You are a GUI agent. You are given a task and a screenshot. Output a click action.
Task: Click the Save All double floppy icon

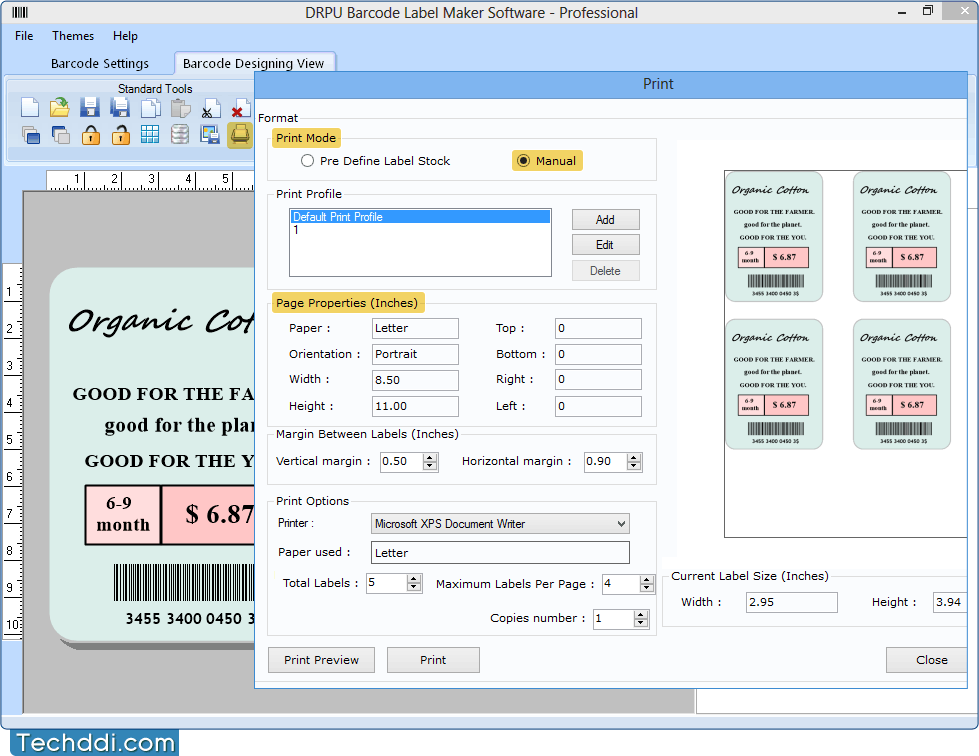coord(120,107)
